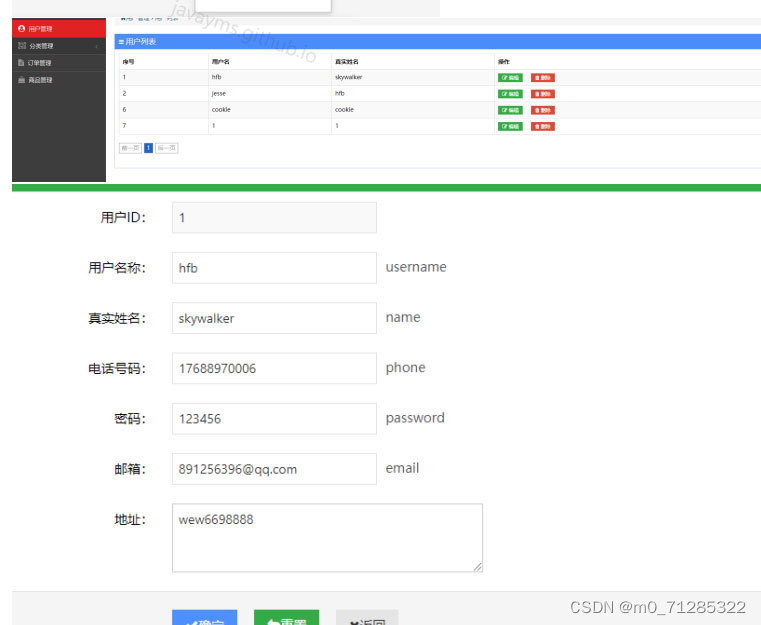Click the 用户管理 user icon
This screenshot has height=625, width=761.
21,29
